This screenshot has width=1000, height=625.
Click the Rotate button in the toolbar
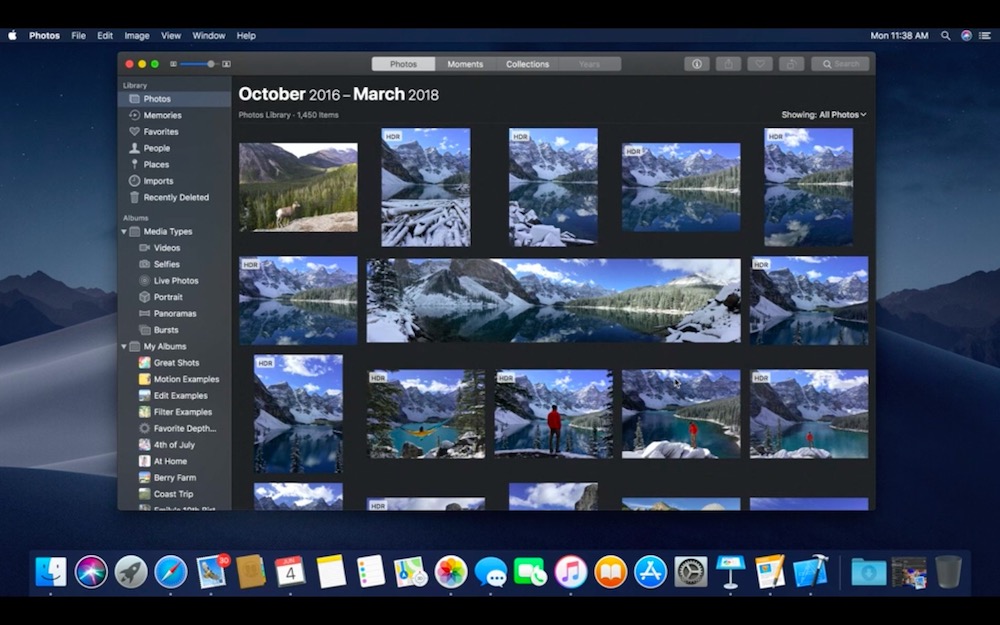point(791,64)
